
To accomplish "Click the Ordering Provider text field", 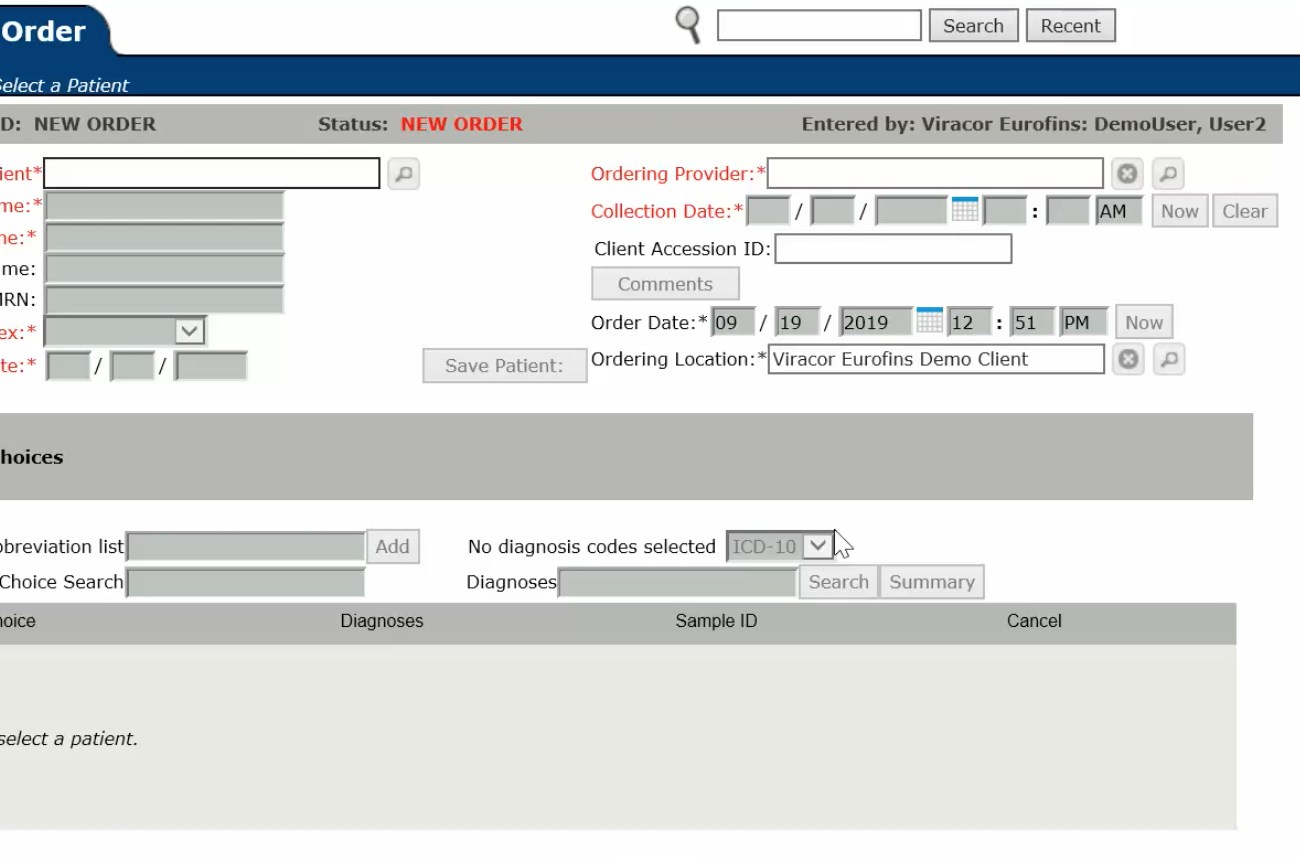I will 934,174.
